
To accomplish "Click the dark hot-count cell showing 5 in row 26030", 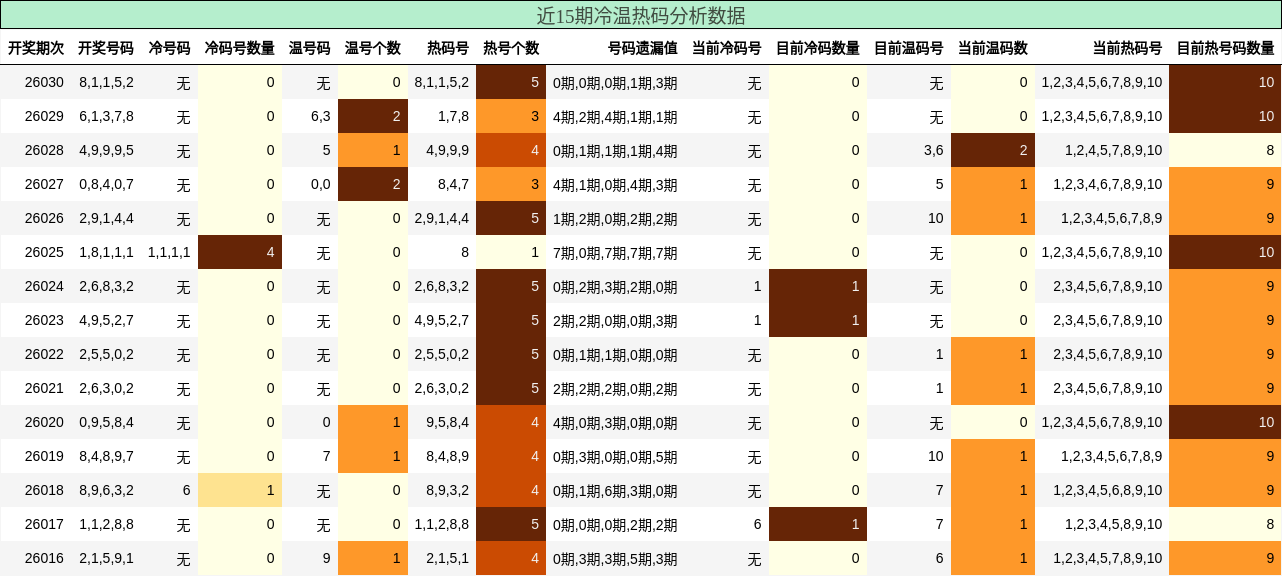I will [x=510, y=82].
